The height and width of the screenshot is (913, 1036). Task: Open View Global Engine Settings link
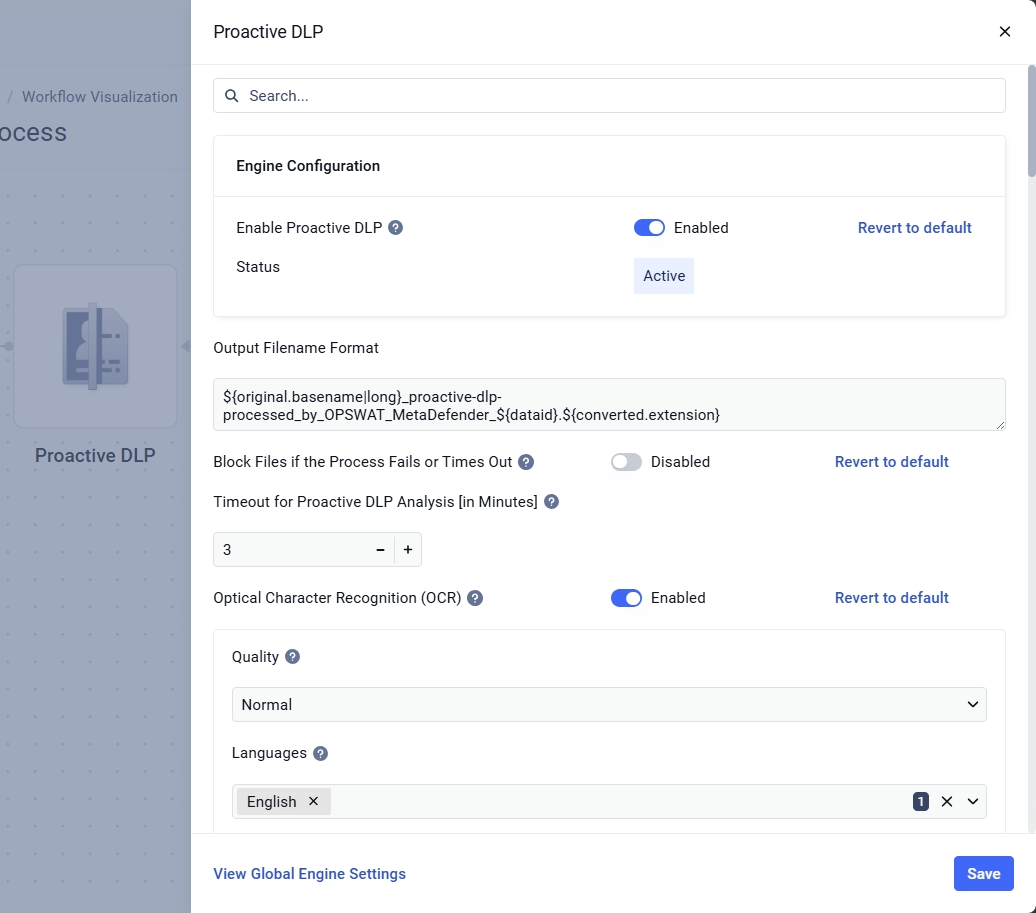[309, 874]
